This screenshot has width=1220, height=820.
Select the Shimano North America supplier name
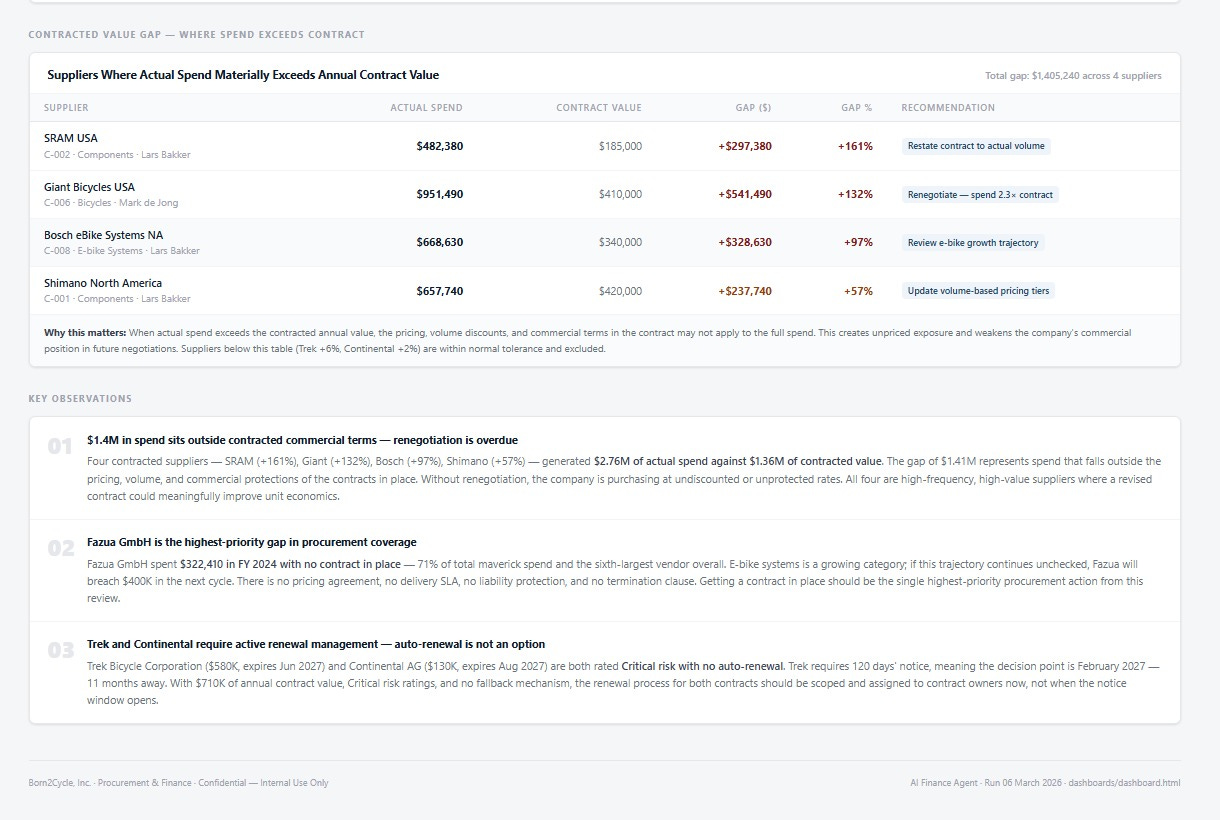(103, 283)
